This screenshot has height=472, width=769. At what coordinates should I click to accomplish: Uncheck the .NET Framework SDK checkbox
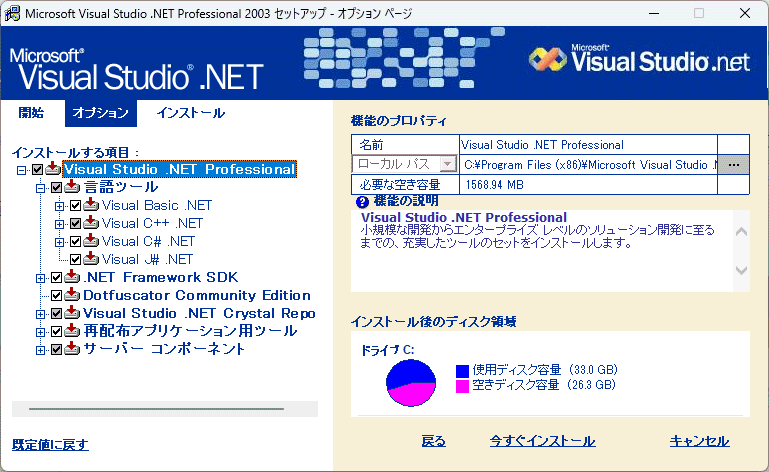tap(56, 278)
